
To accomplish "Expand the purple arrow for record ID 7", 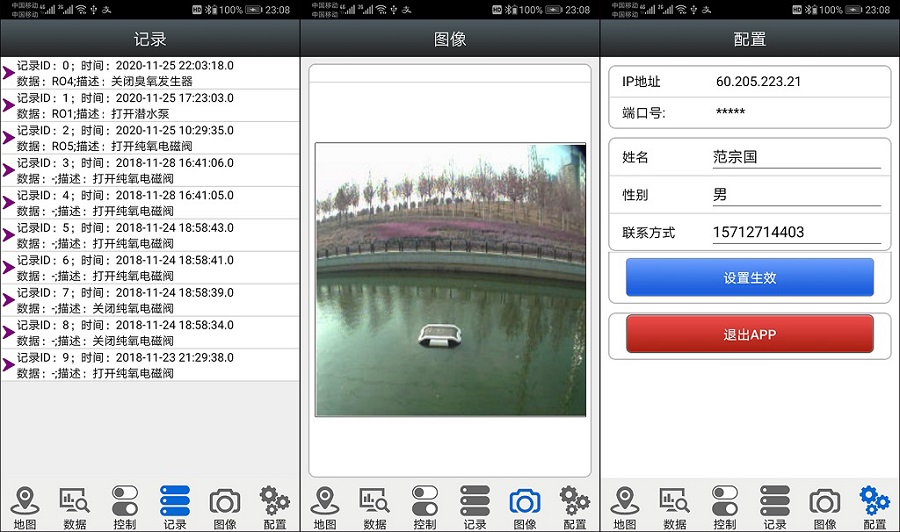I will (x=9, y=300).
